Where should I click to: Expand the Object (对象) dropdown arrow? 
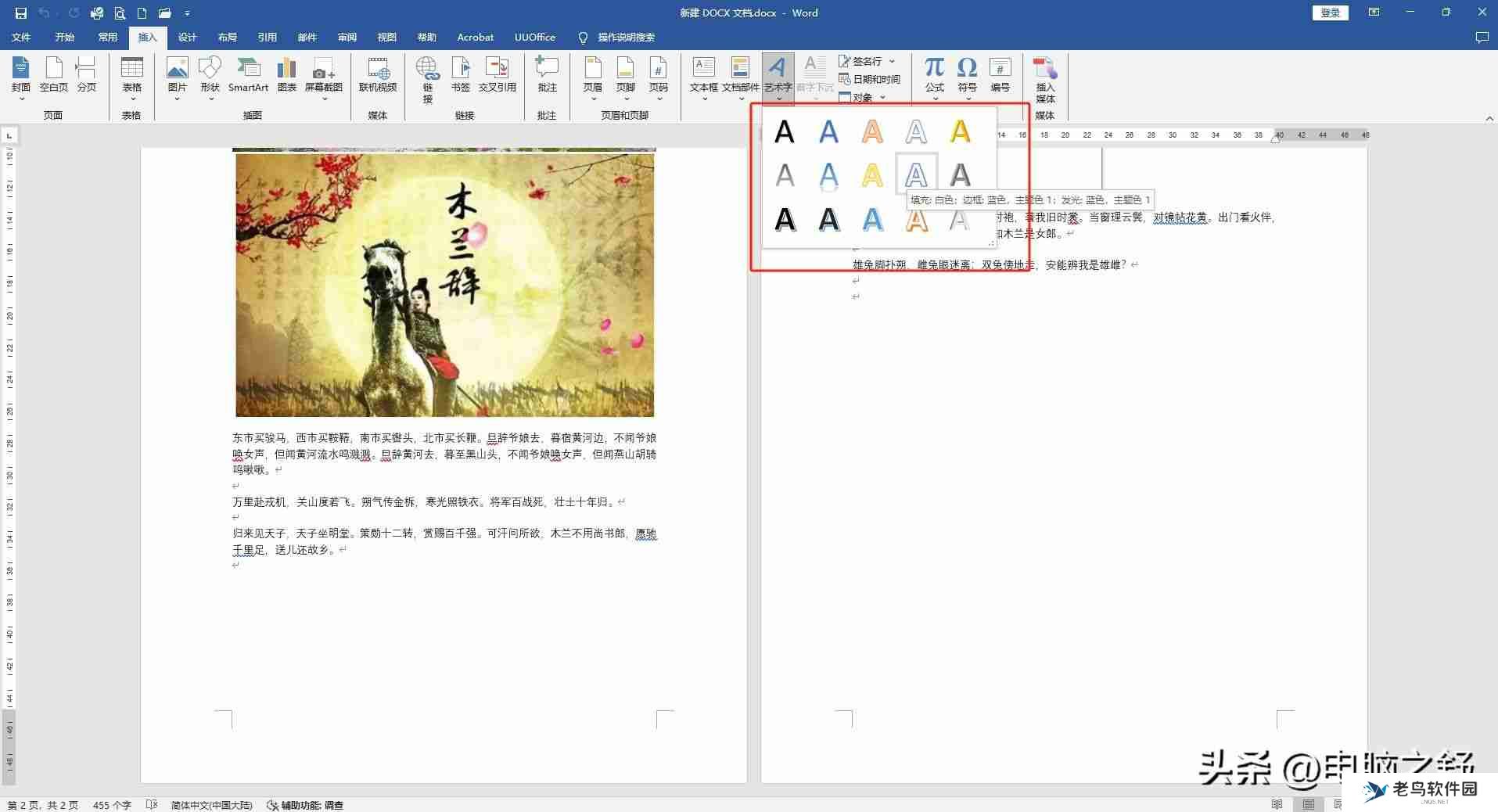pos(883,98)
